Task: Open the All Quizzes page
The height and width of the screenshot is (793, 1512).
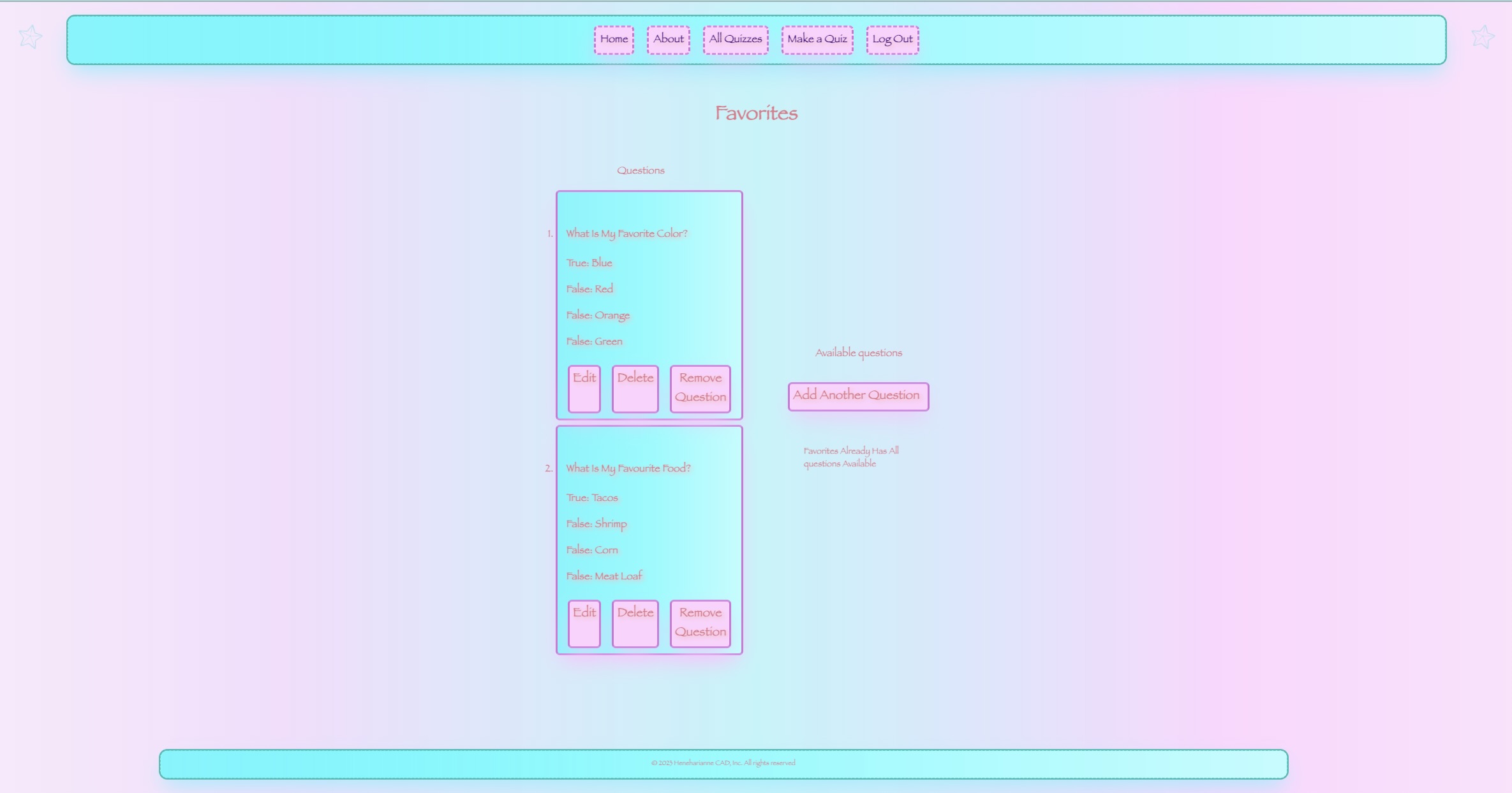Action: tap(735, 38)
